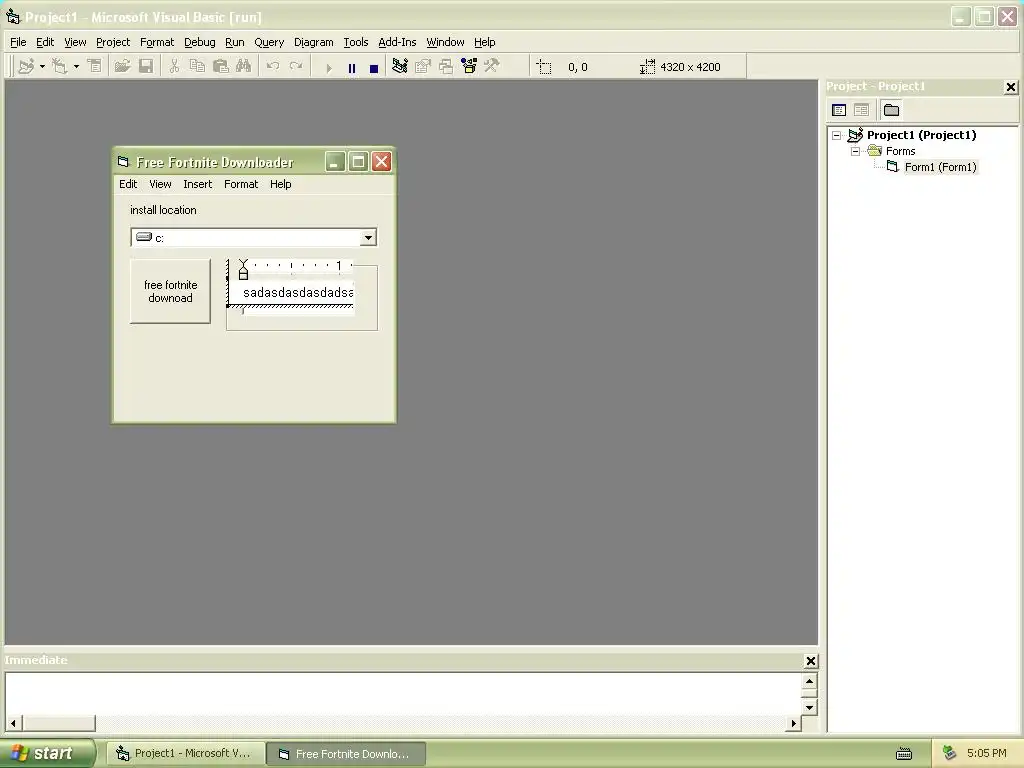Click the Redo arrow icon
This screenshot has height=768, width=1024.
(296, 67)
